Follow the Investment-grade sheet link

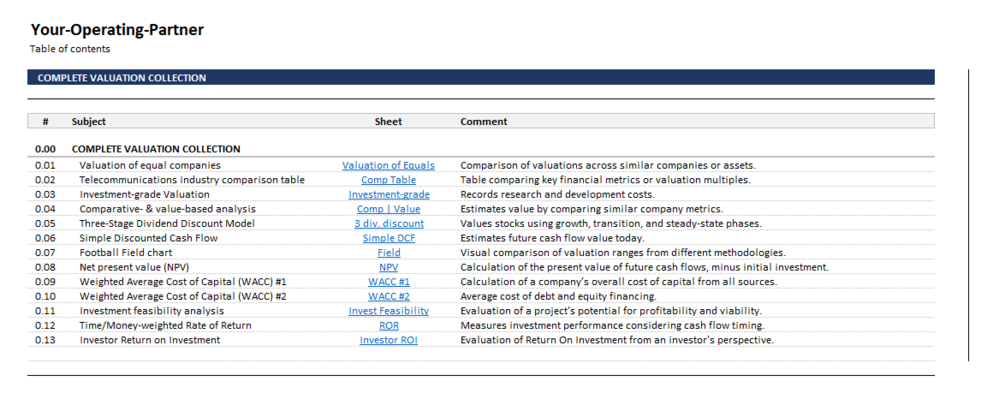click(x=389, y=194)
